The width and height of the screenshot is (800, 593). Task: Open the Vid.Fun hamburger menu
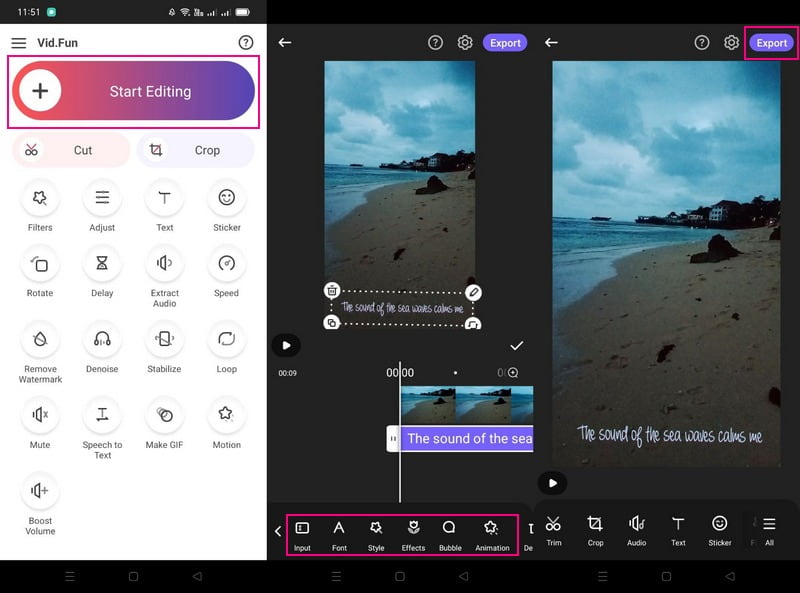tap(19, 43)
